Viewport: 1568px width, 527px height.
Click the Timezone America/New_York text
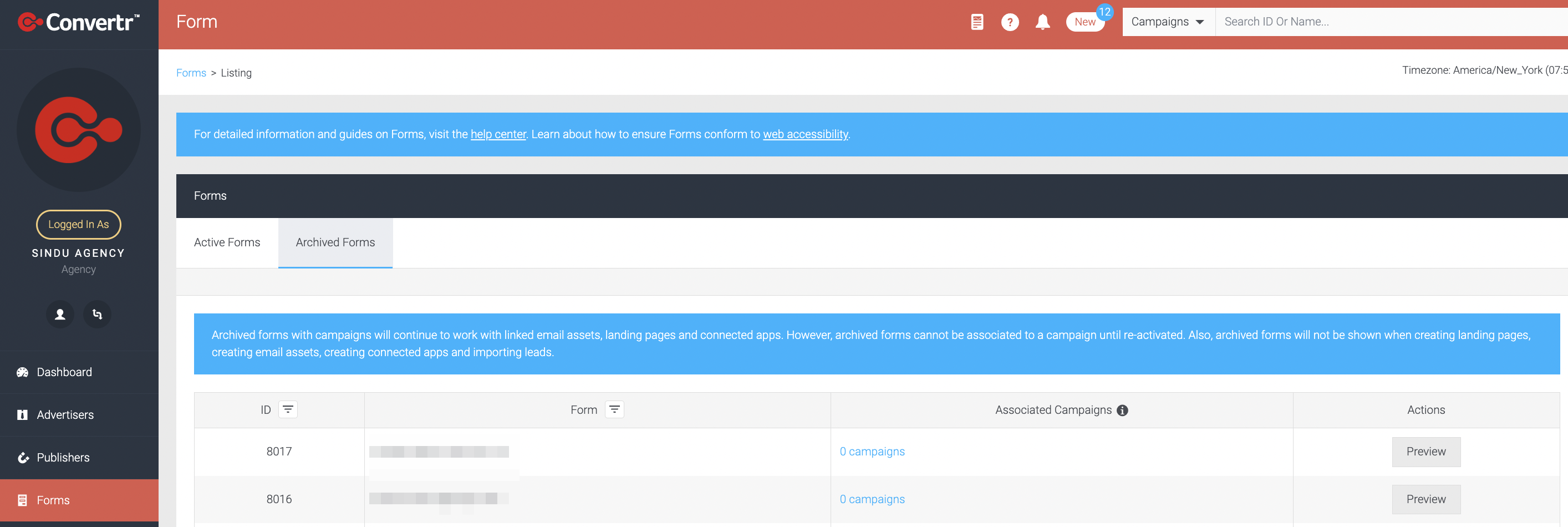[x=1485, y=70]
